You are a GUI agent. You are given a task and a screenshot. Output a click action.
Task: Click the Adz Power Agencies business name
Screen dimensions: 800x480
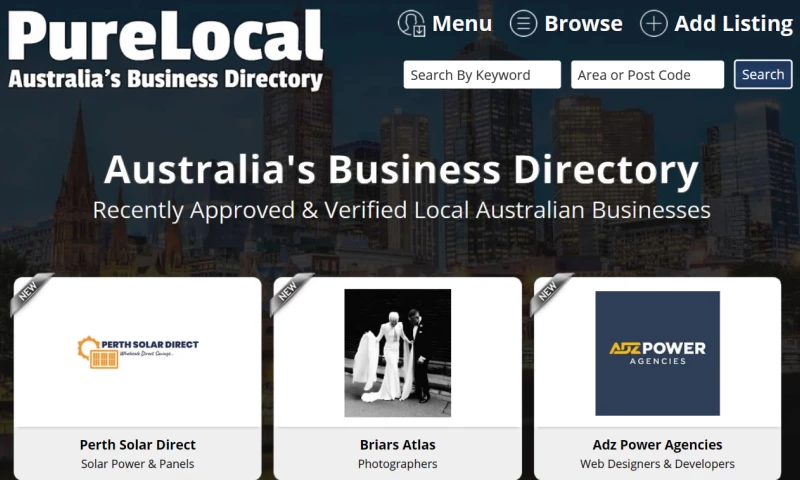click(657, 445)
